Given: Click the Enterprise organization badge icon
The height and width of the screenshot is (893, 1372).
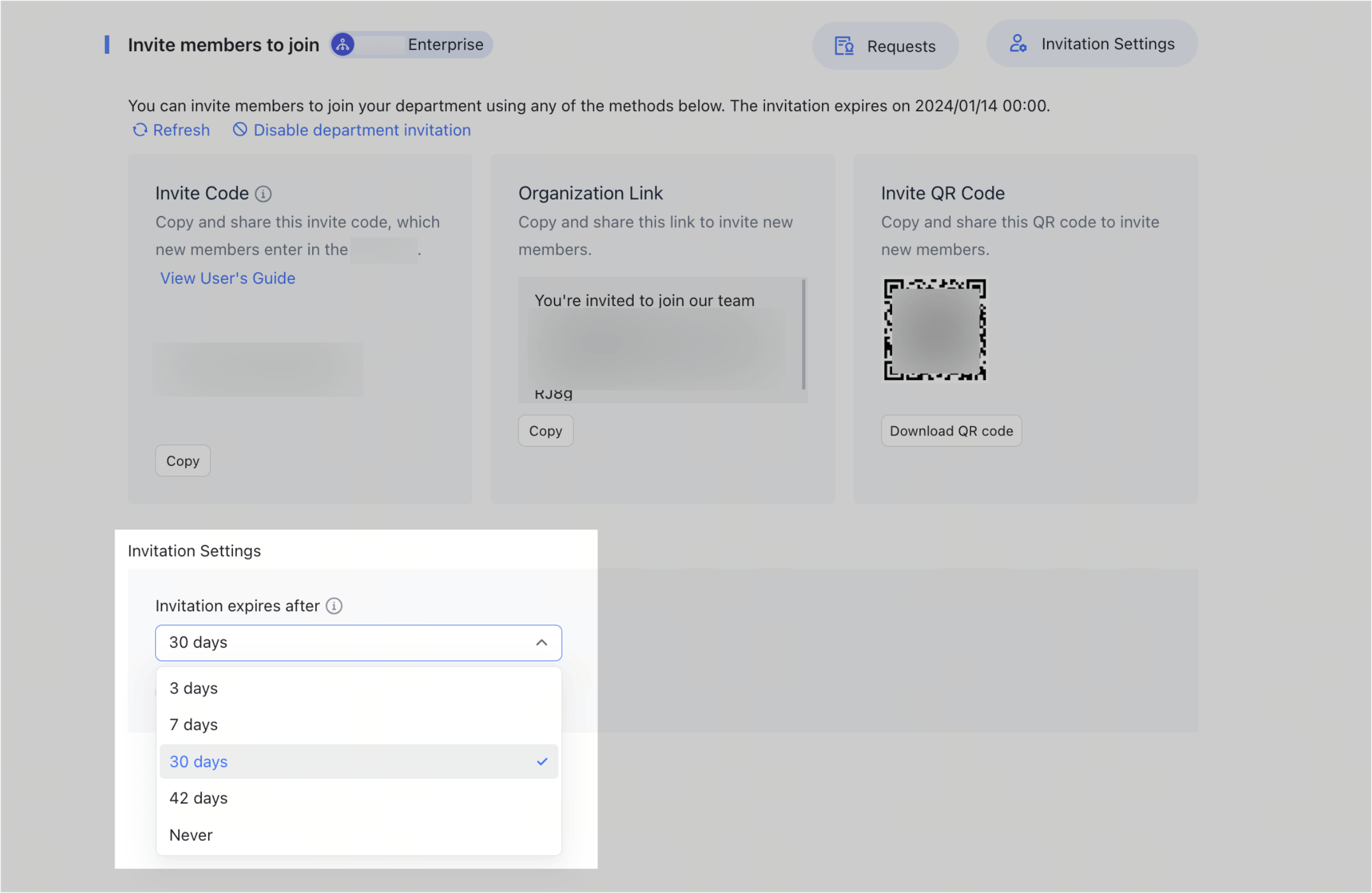Looking at the screenshot, I should [x=342, y=45].
